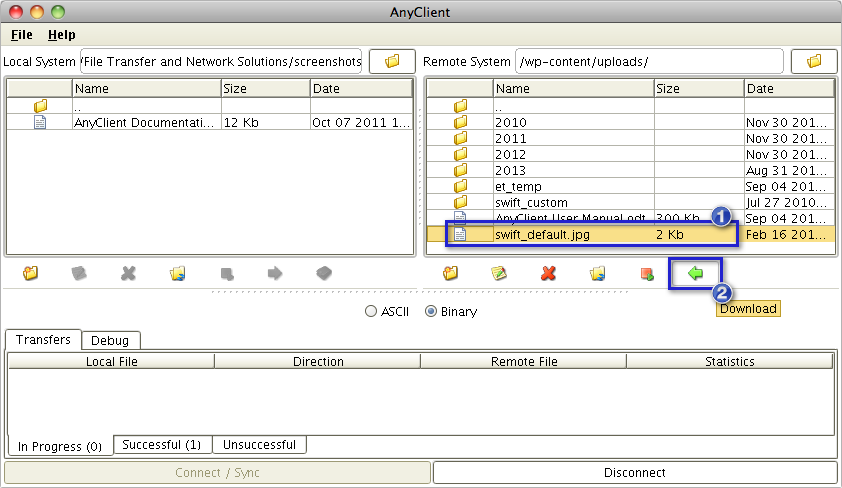Browse local system with the folder button
The image size is (842, 488).
pyautogui.click(x=392, y=61)
